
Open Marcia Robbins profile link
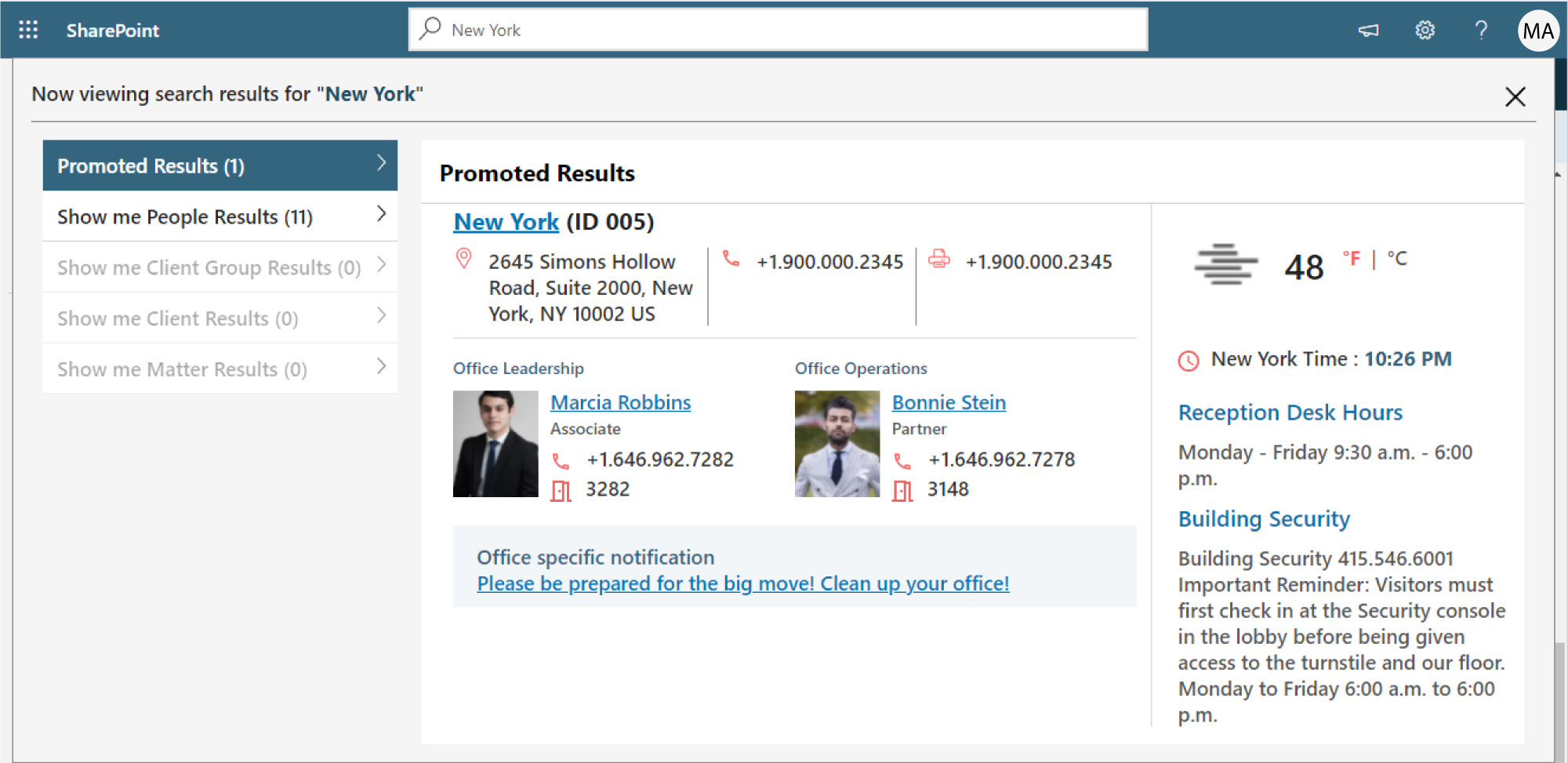[x=621, y=402]
